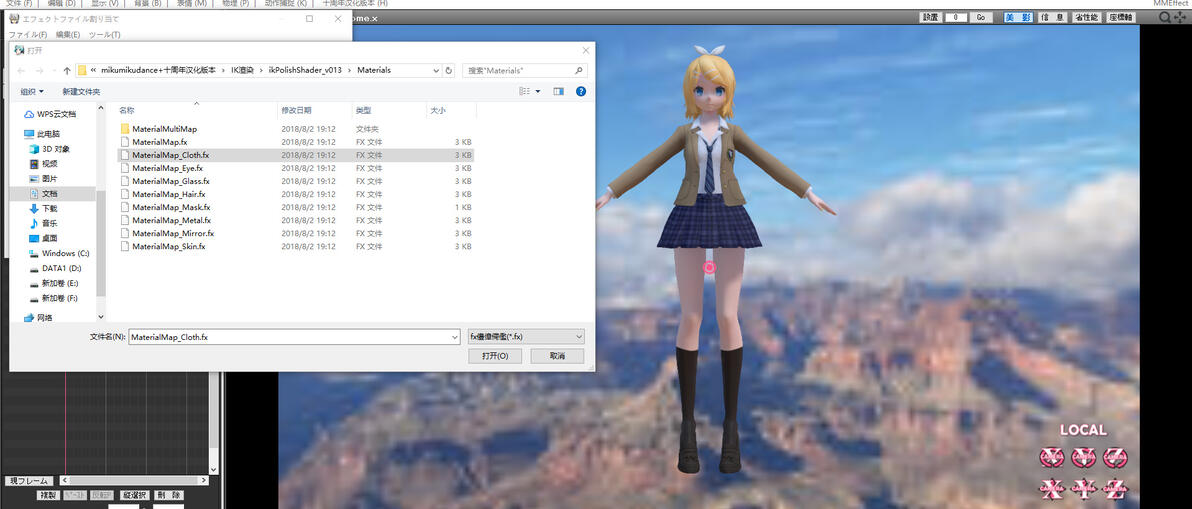
Task: Click the viewport pan arrows icon
Action: [1179, 17]
